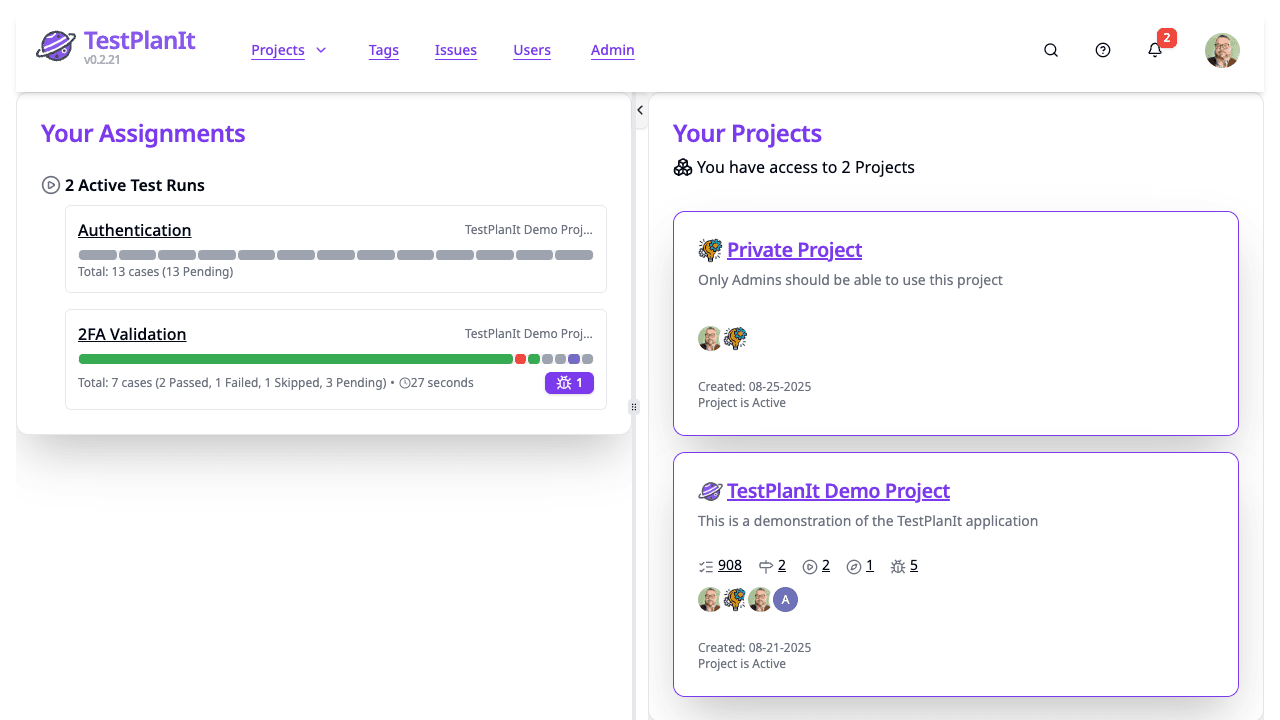Open the Private Project link
1280x720 pixels.
[x=794, y=249]
